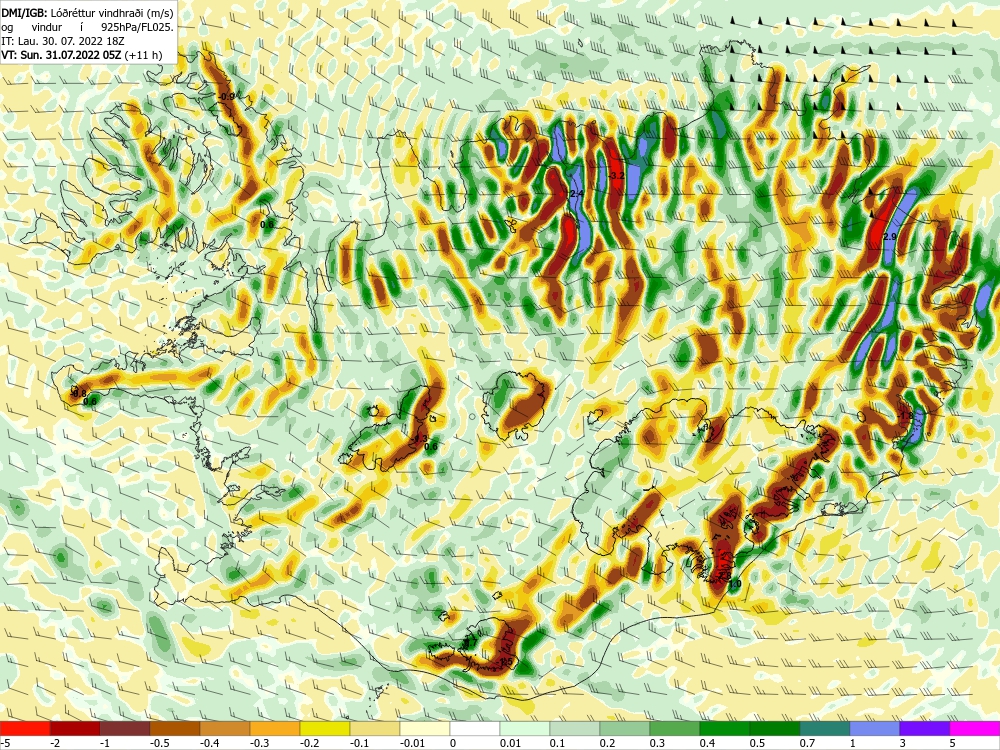Click the '-0.8' value label on the western peninsula
1000x750 pixels.
coord(79,393)
